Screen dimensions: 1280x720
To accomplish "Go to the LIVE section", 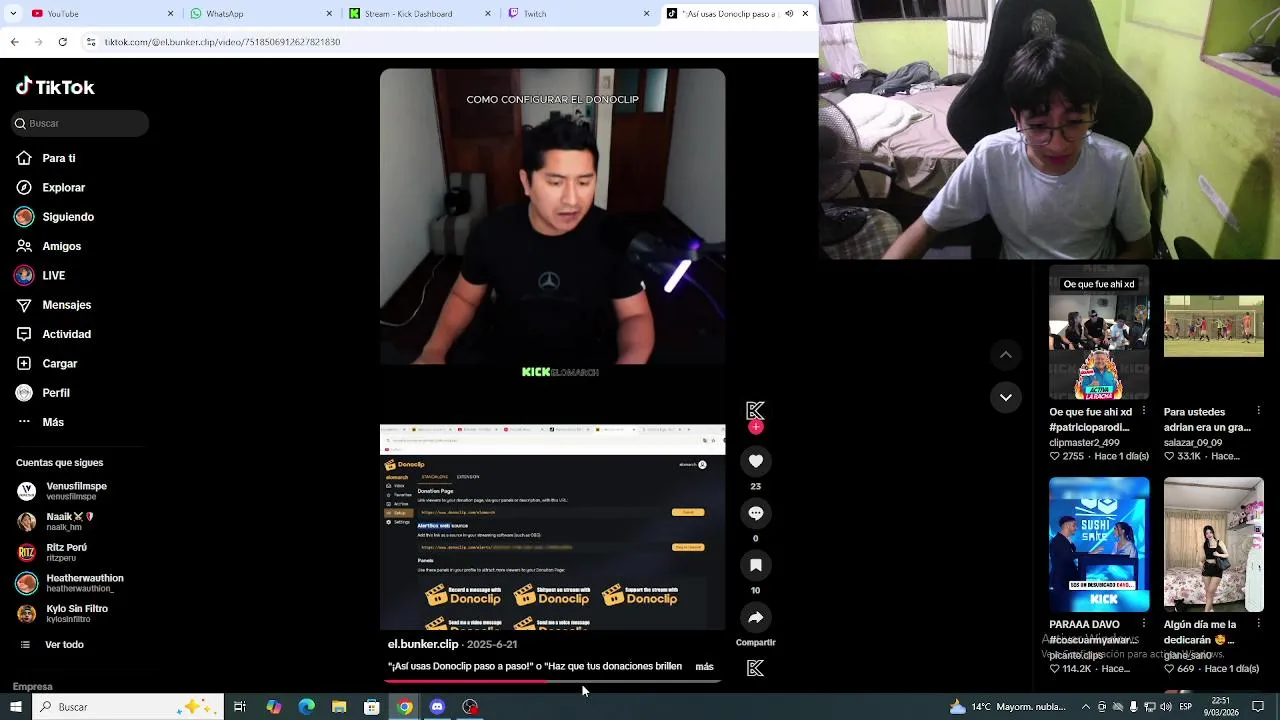I will [x=41, y=275].
